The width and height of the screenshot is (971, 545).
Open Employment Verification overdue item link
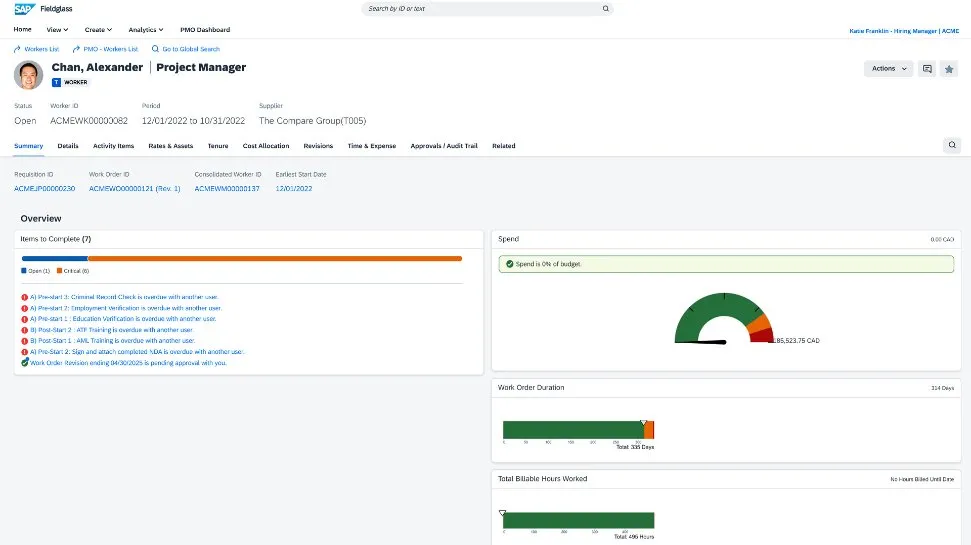coord(126,308)
